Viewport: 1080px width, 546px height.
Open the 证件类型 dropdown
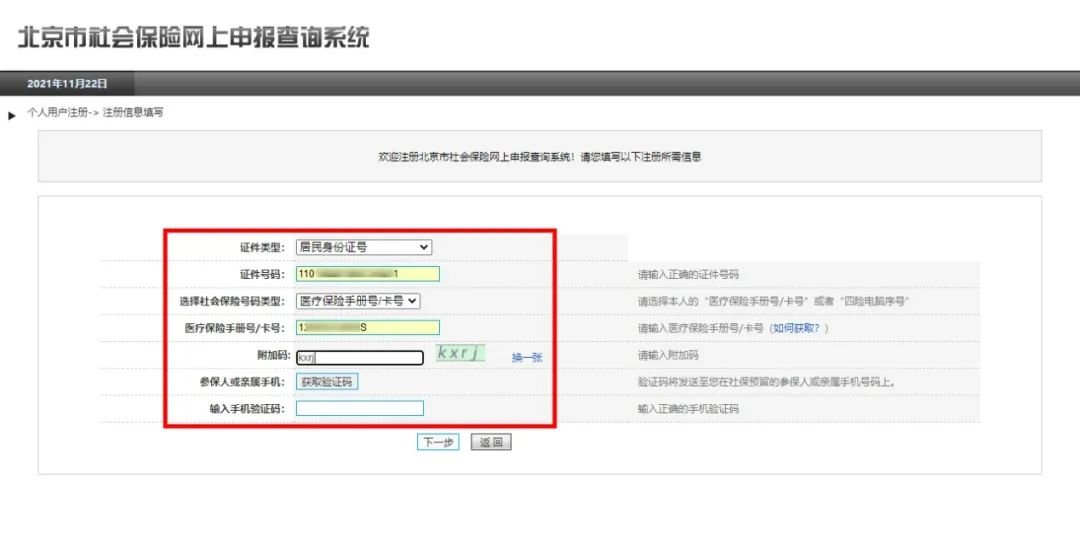364,247
